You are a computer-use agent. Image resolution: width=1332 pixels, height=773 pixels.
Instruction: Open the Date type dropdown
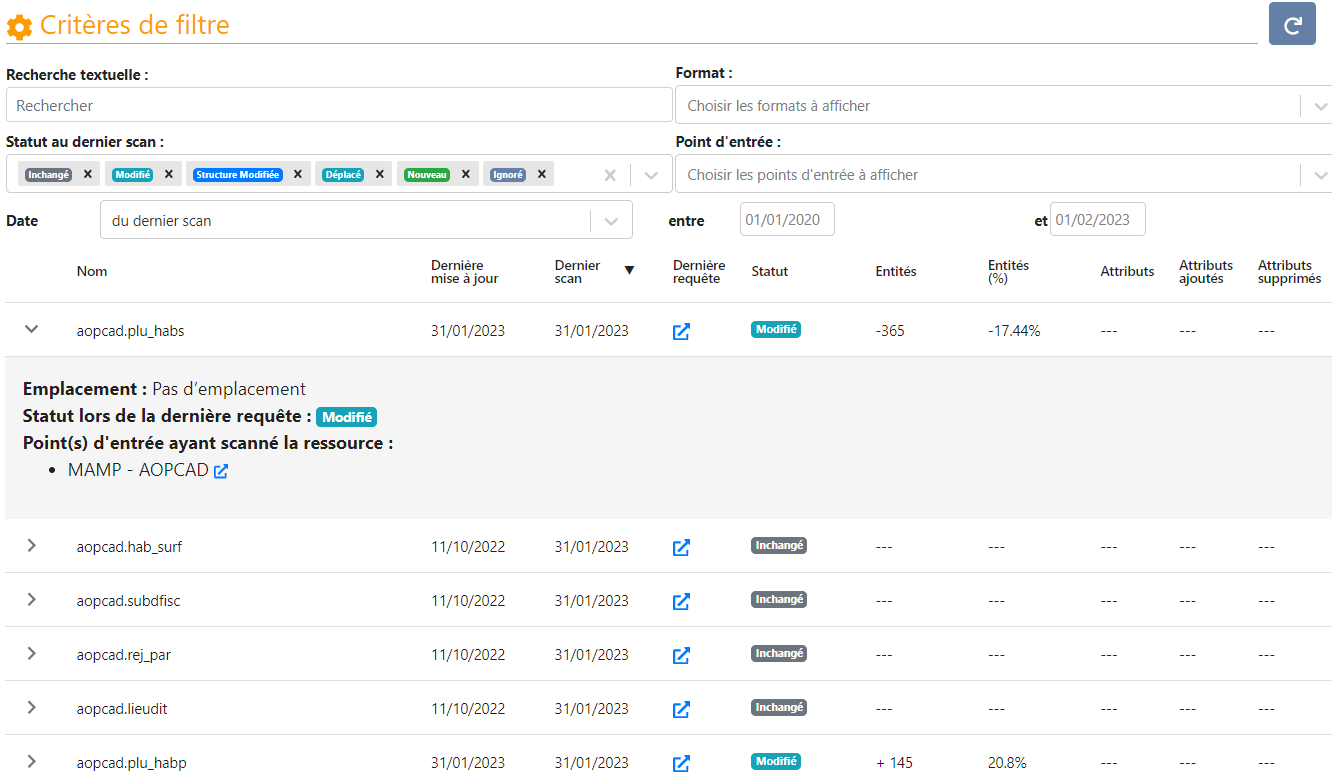(366, 220)
